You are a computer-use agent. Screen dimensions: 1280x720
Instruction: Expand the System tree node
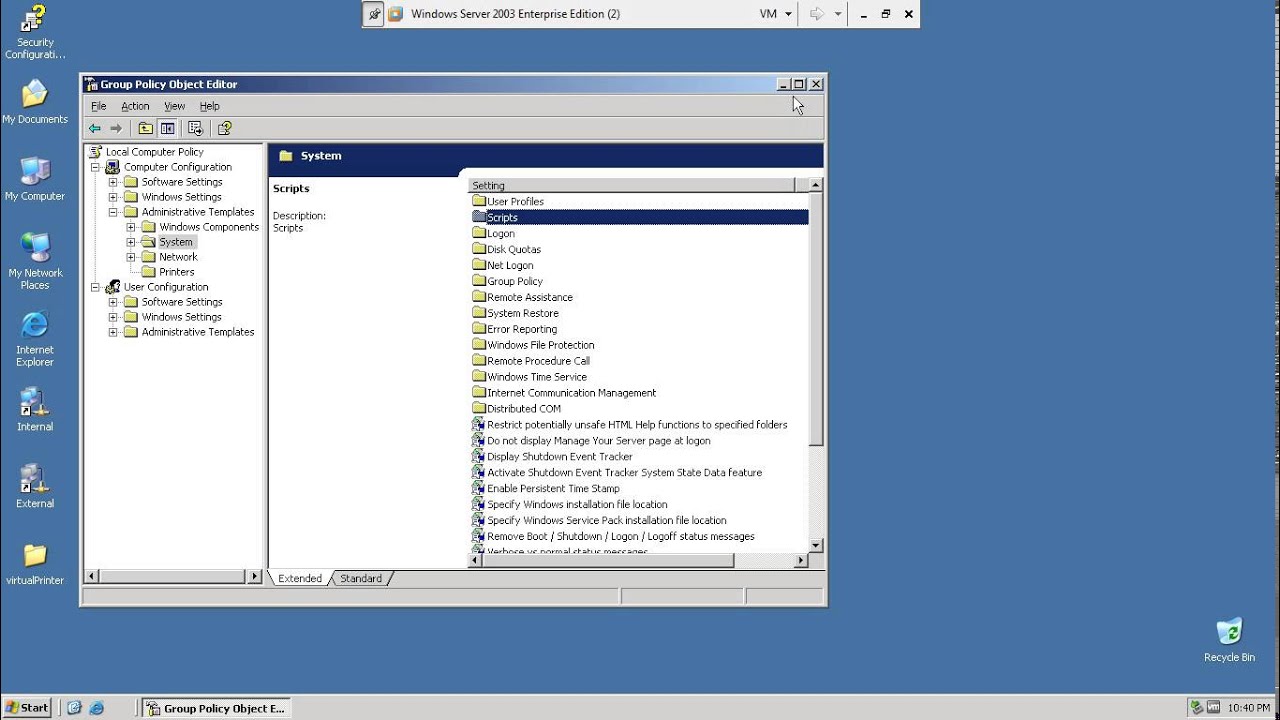pyautogui.click(x=131, y=242)
